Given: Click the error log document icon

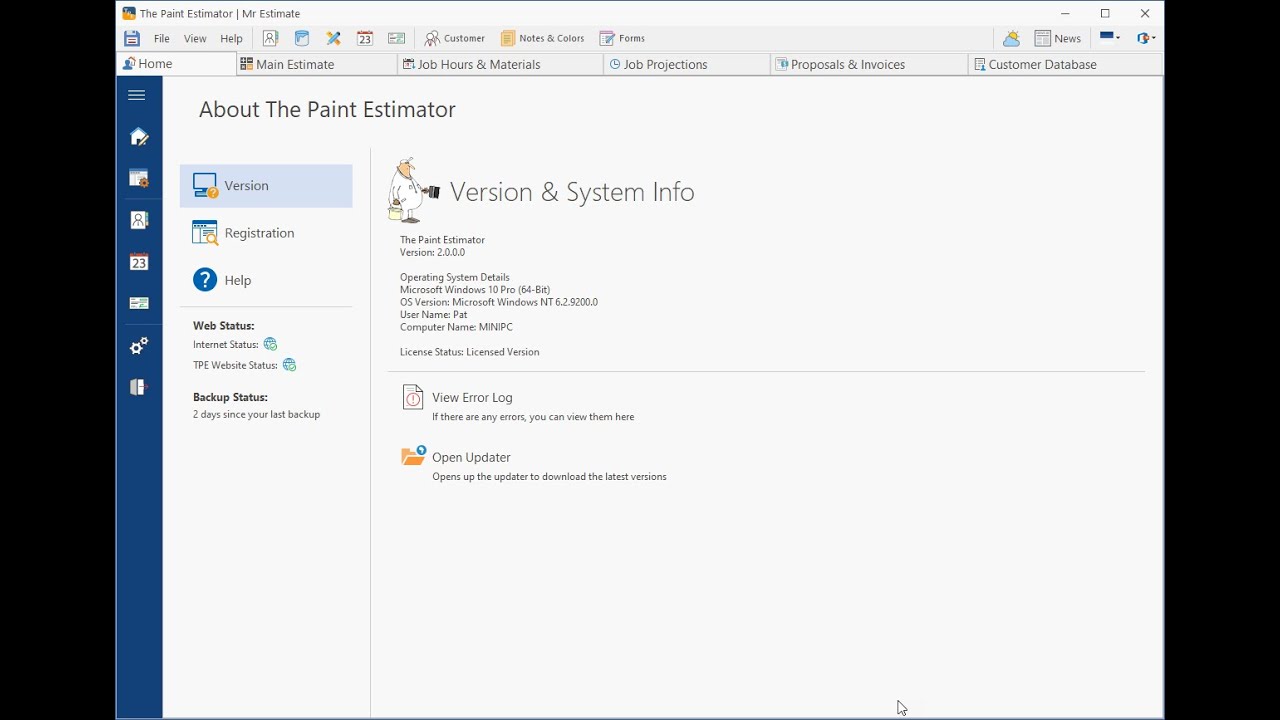Looking at the screenshot, I should [413, 397].
